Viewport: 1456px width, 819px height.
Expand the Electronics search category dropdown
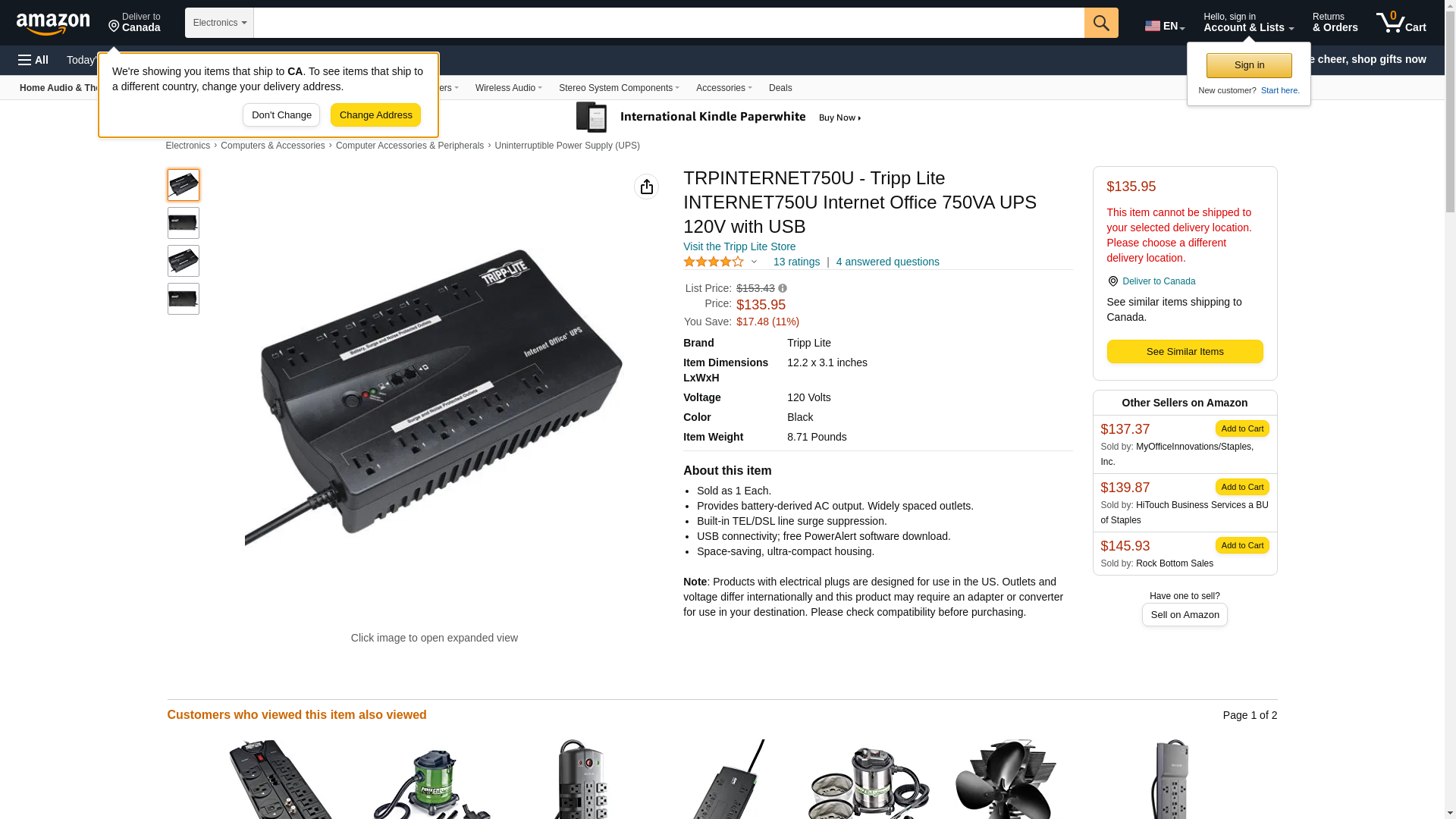(x=219, y=23)
